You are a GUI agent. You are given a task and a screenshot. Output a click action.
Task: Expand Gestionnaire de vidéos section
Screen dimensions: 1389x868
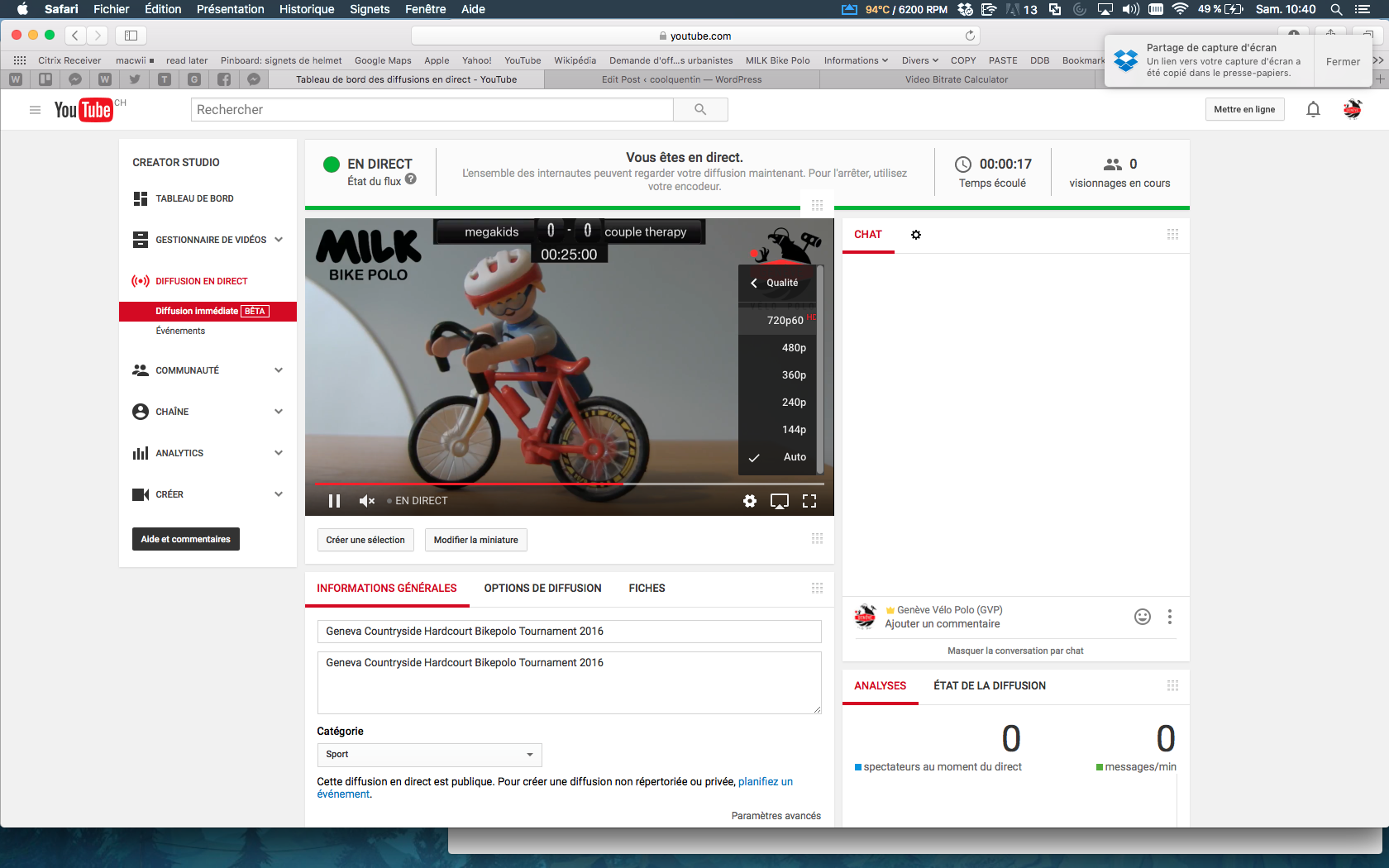[279, 240]
